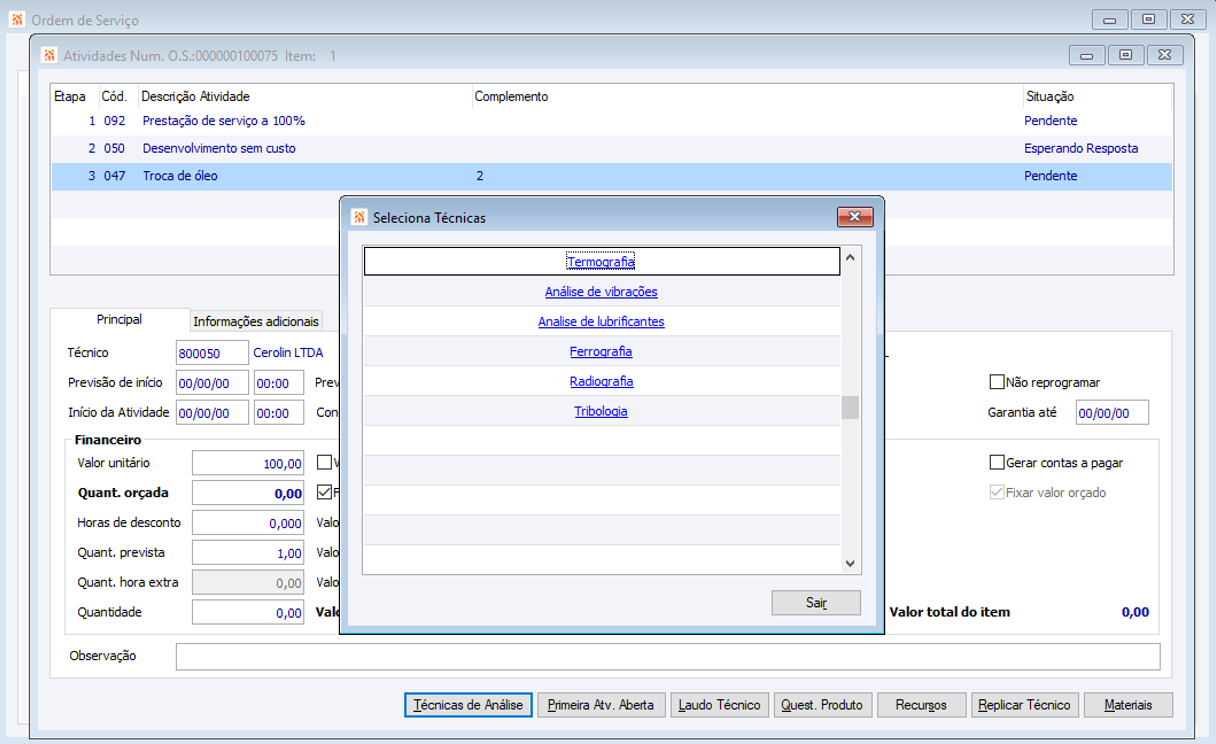Untick the checked box beside Quant. orçada
This screenshot has height=744, width=1216.
[x=324, y=492]
